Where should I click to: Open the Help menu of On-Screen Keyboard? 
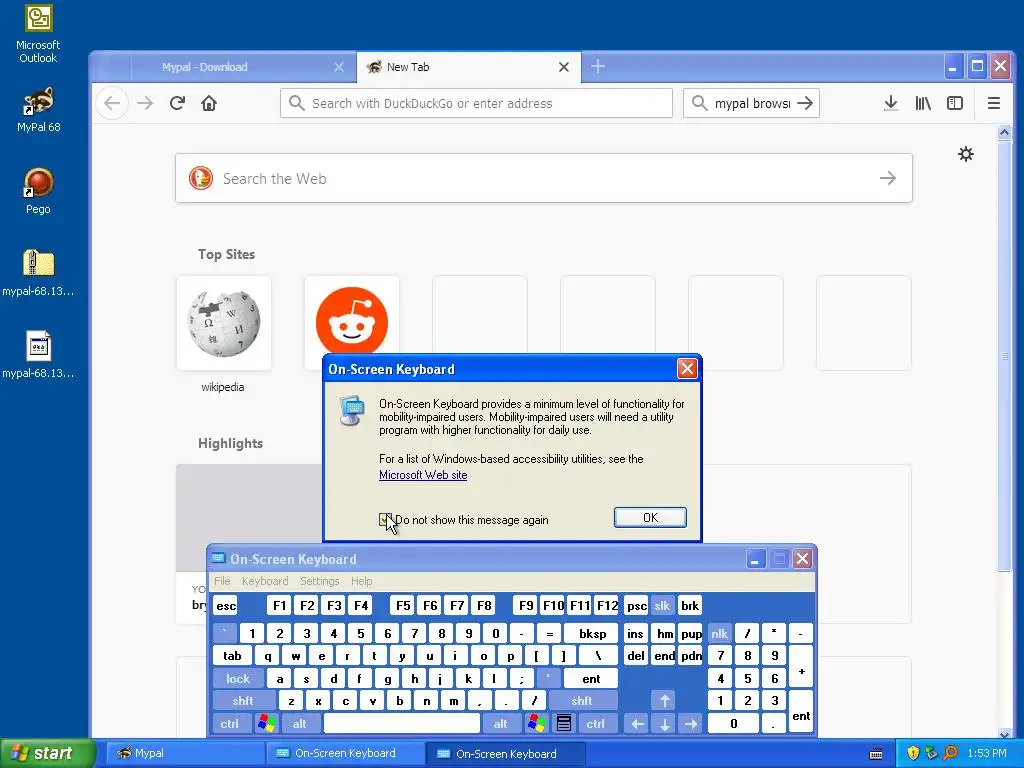pos(361,581)
